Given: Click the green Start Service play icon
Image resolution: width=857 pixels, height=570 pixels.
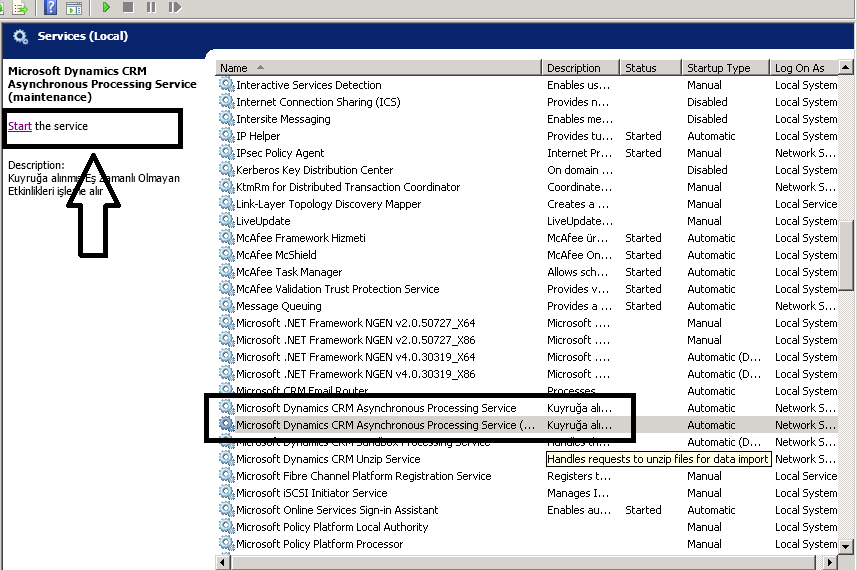Looking at the screenshot, I should (106, 7).
